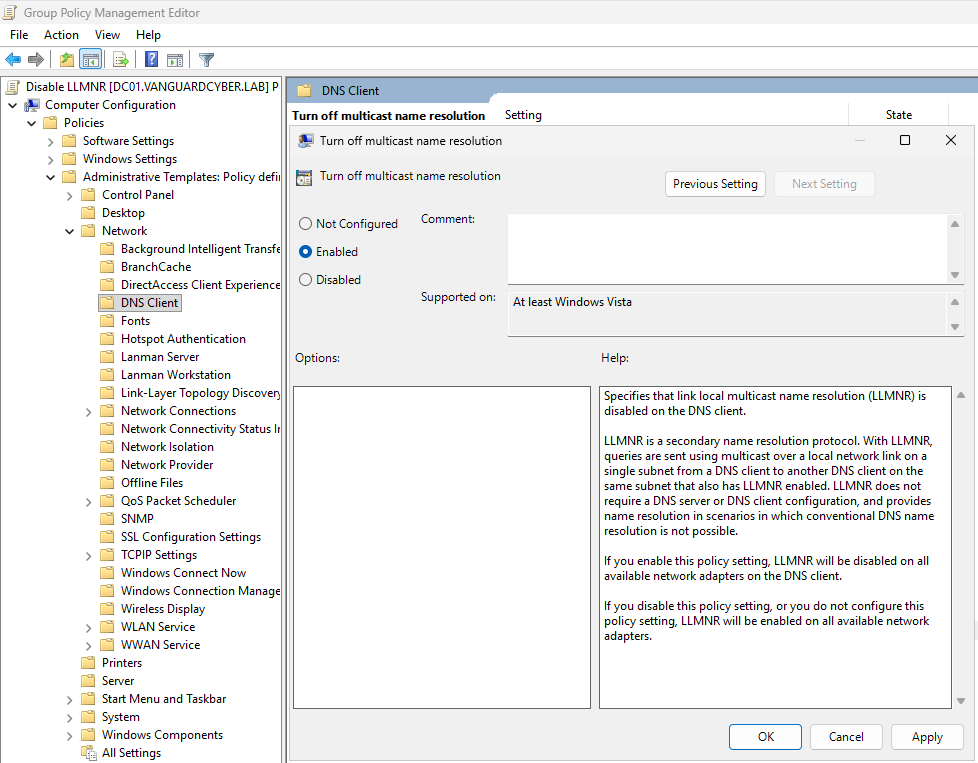Screen dimensions: 978x763
Task: Click the Up one level folder icon
Action: coord(67,60)
